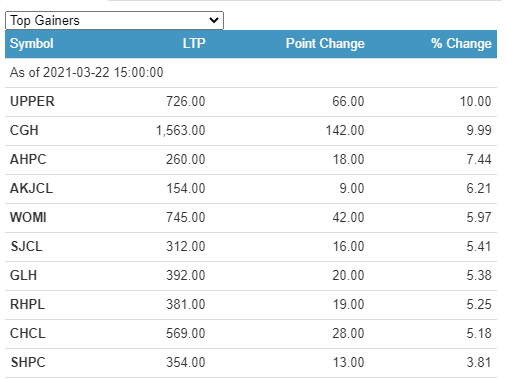Viewport: 507px width, 379px height.
Task: Click the SHPC symbol
Action: pyautogui.click(x=28, y=362)
